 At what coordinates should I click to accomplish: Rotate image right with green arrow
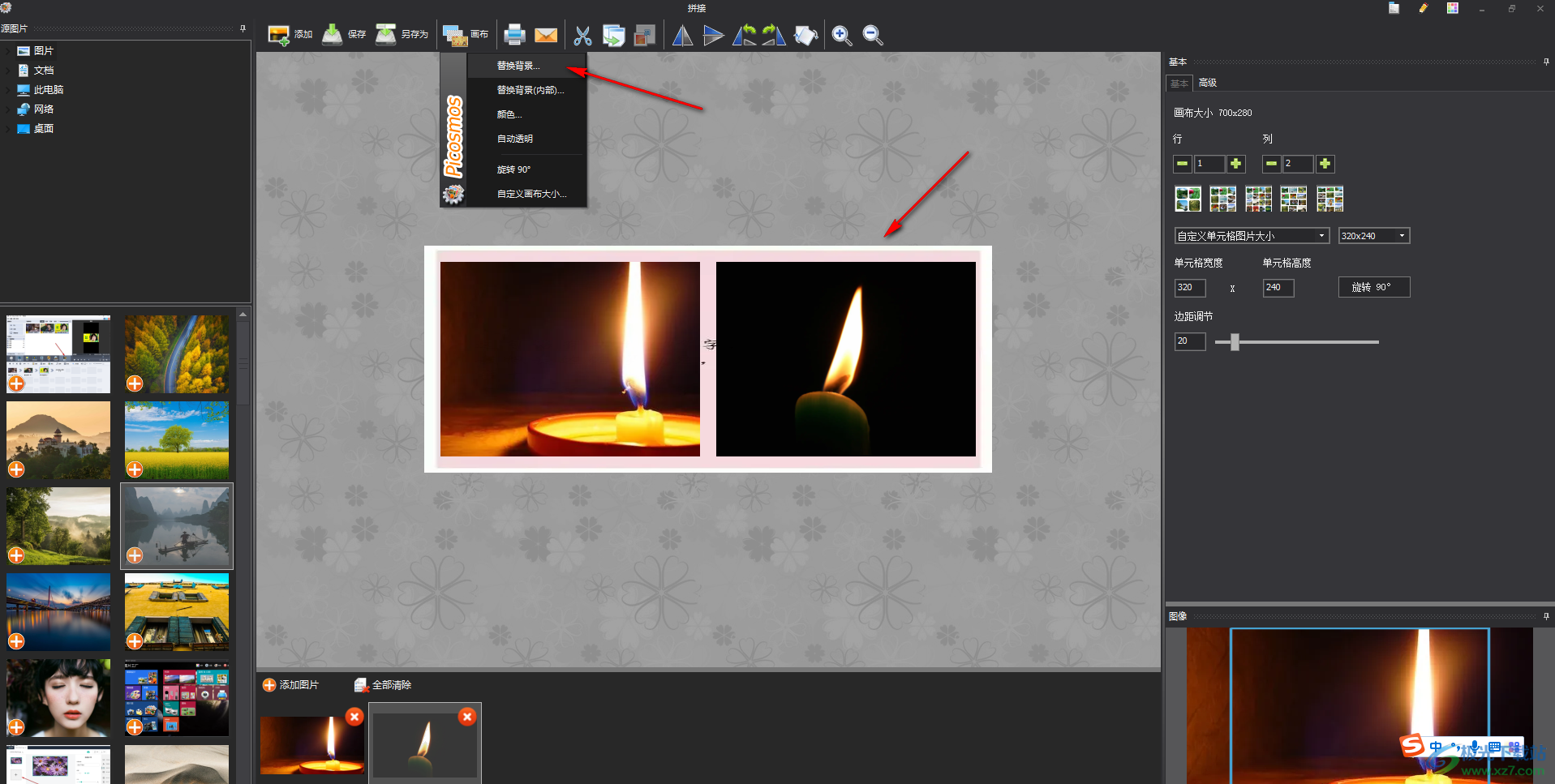[x=774, y=35]
